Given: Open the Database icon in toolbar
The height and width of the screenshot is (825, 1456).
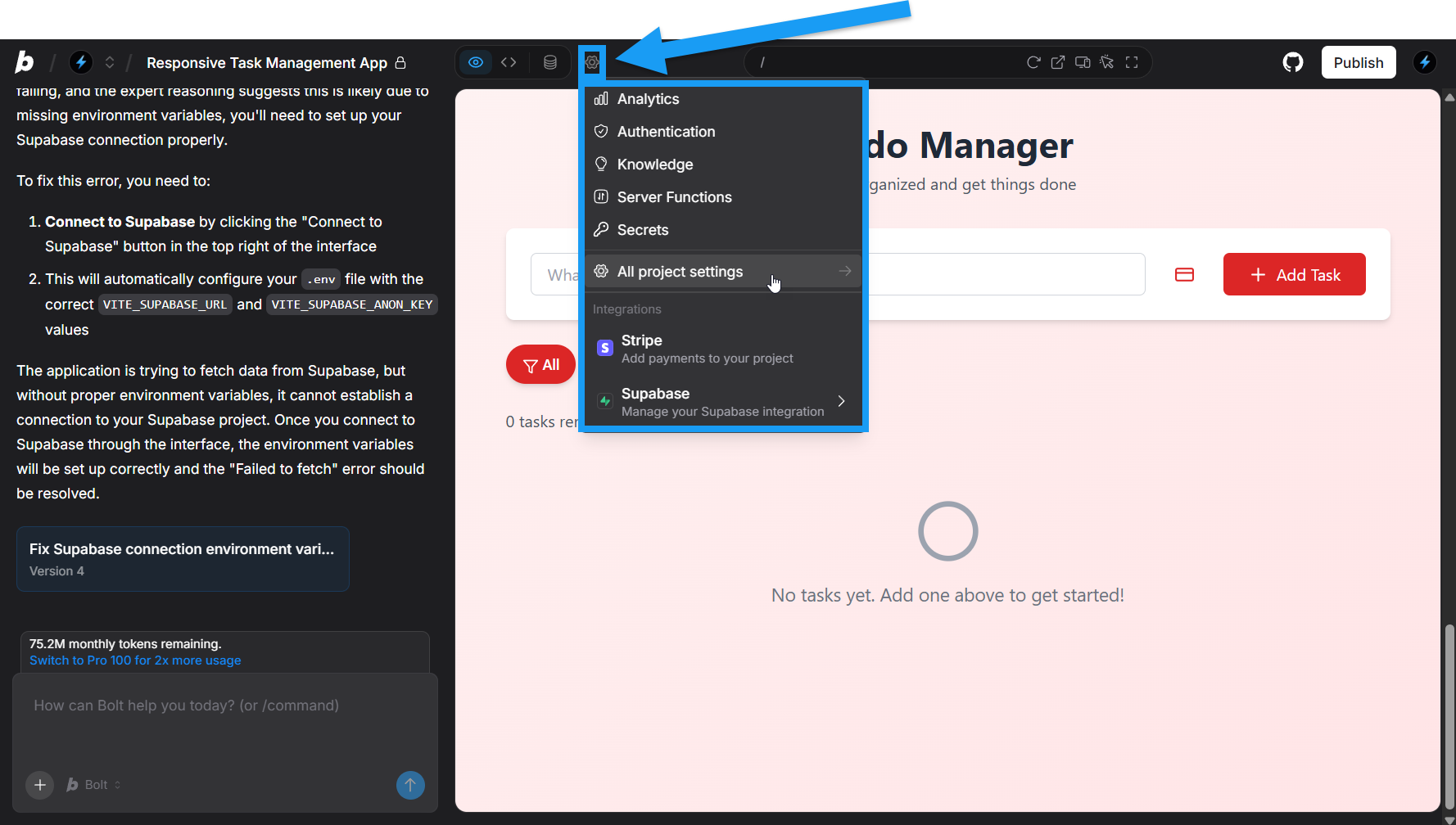Looking at the screenshot, I should tap(550, 62).
